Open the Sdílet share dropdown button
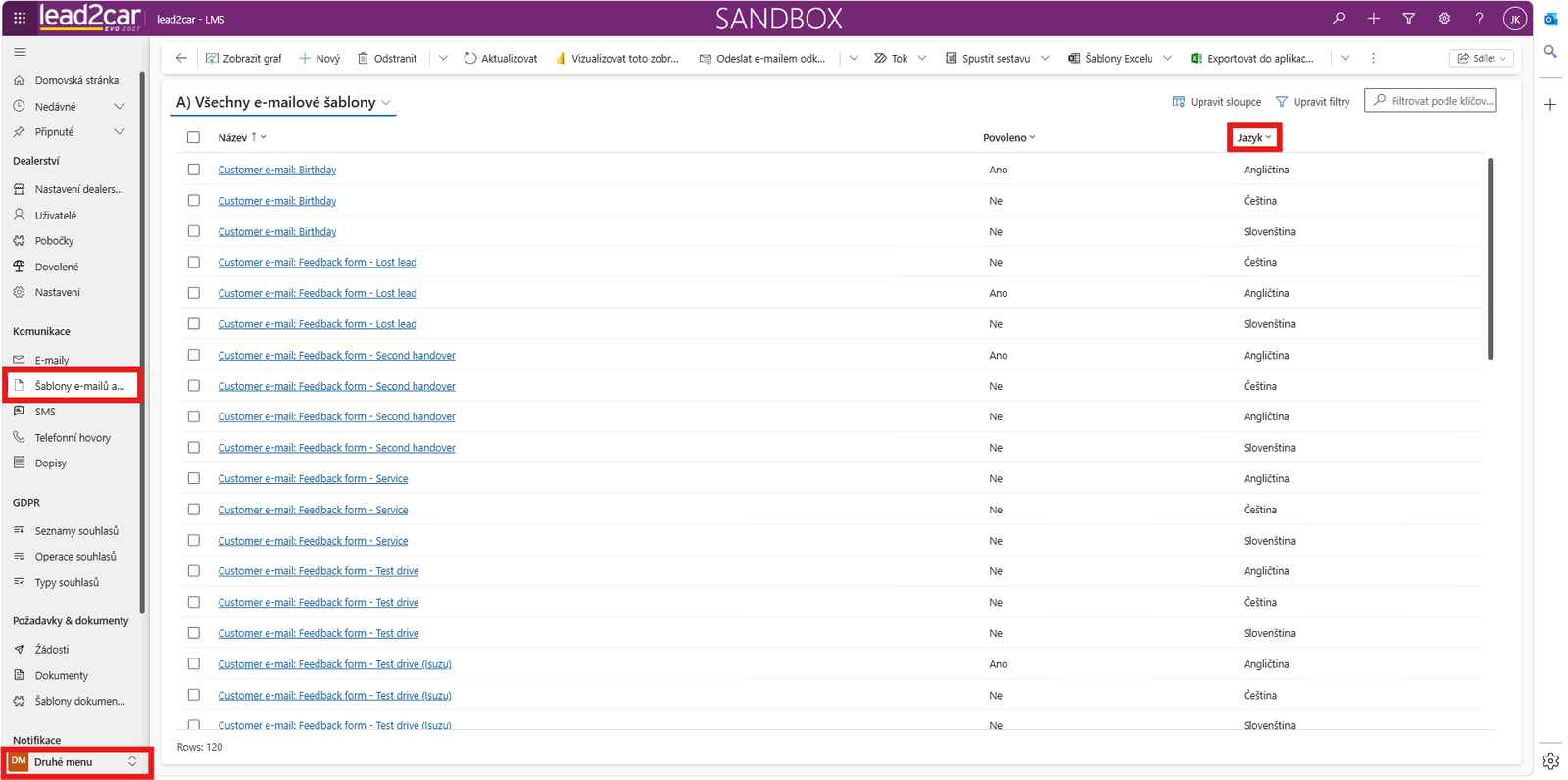 click(1482, 58)
